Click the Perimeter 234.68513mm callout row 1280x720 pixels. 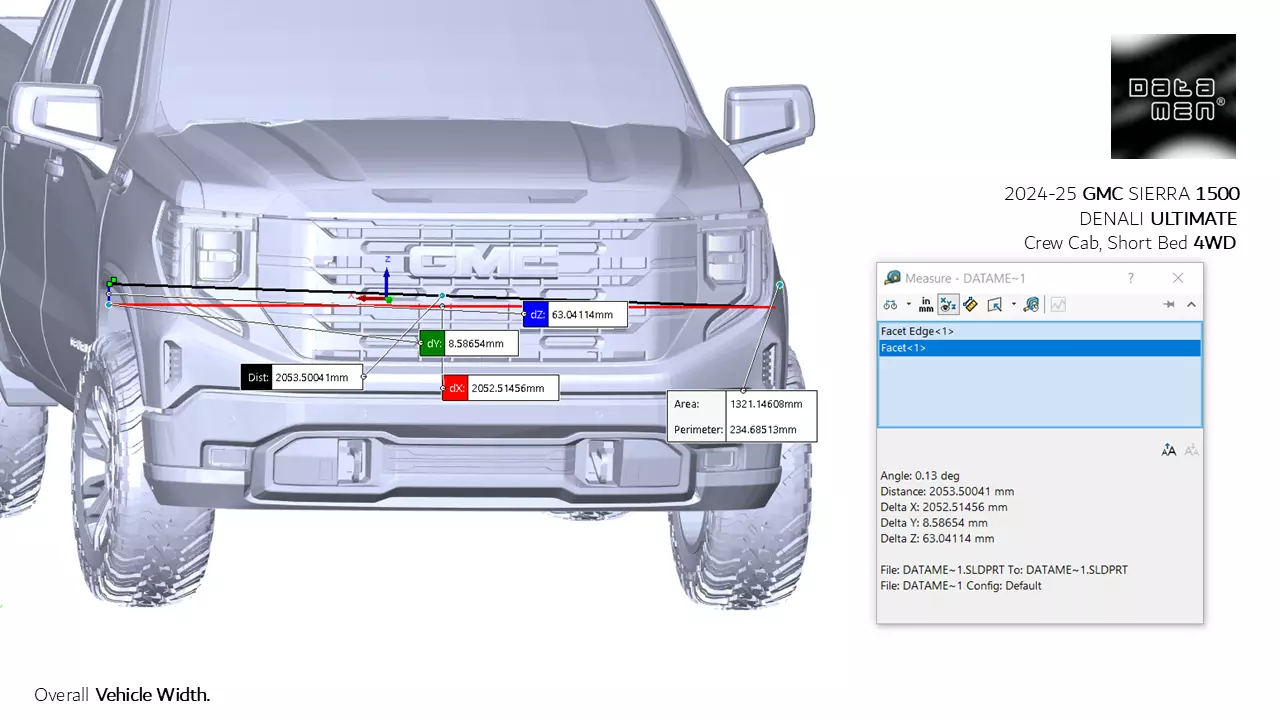742,429
